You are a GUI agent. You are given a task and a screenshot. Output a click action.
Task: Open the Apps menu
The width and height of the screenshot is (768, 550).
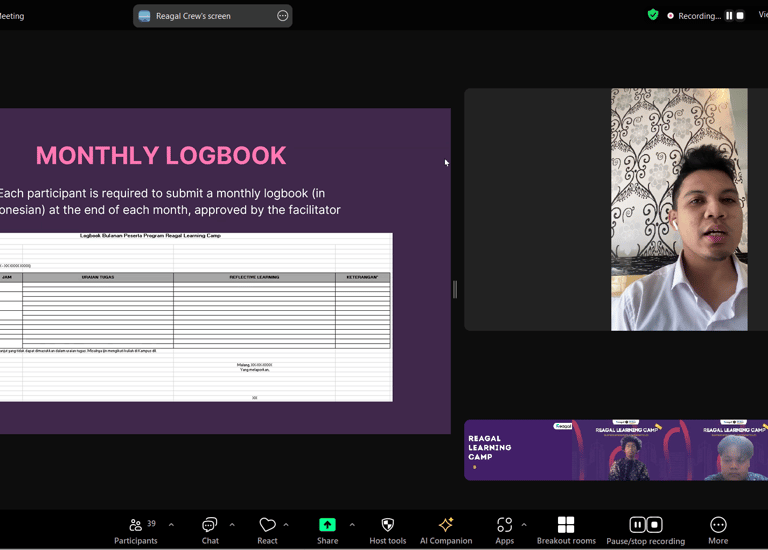504,531
